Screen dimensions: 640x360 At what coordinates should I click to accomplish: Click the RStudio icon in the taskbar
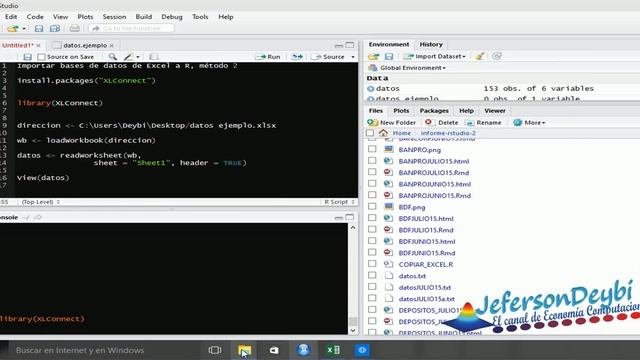(303, 350)
